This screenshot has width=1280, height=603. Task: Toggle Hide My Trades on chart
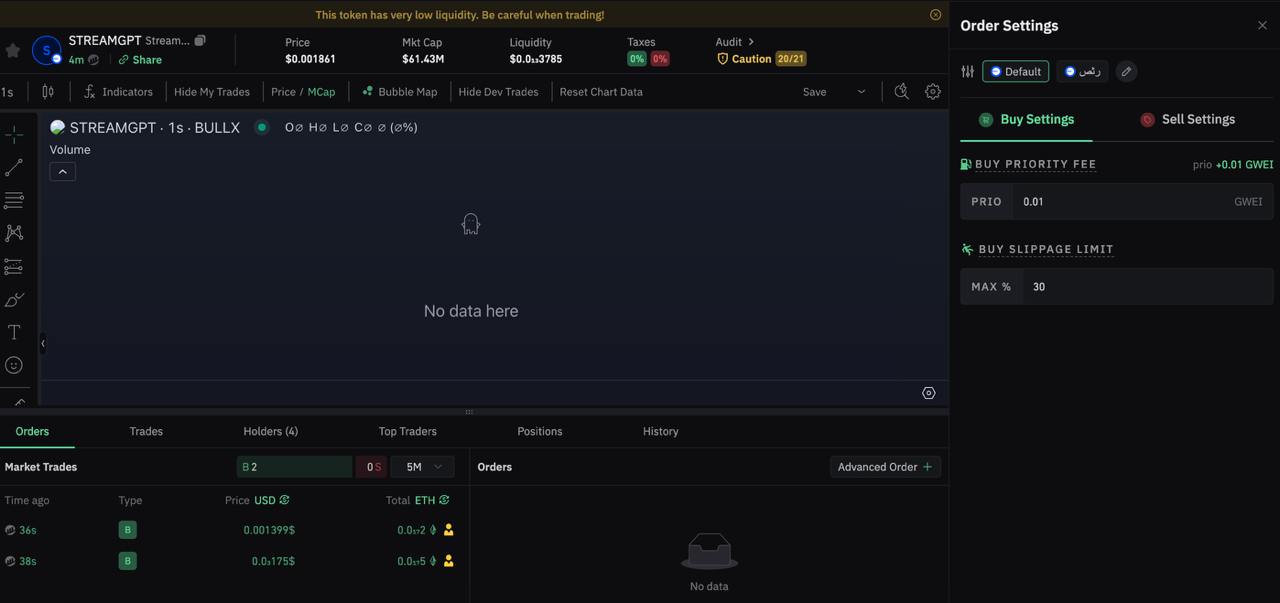211,92
